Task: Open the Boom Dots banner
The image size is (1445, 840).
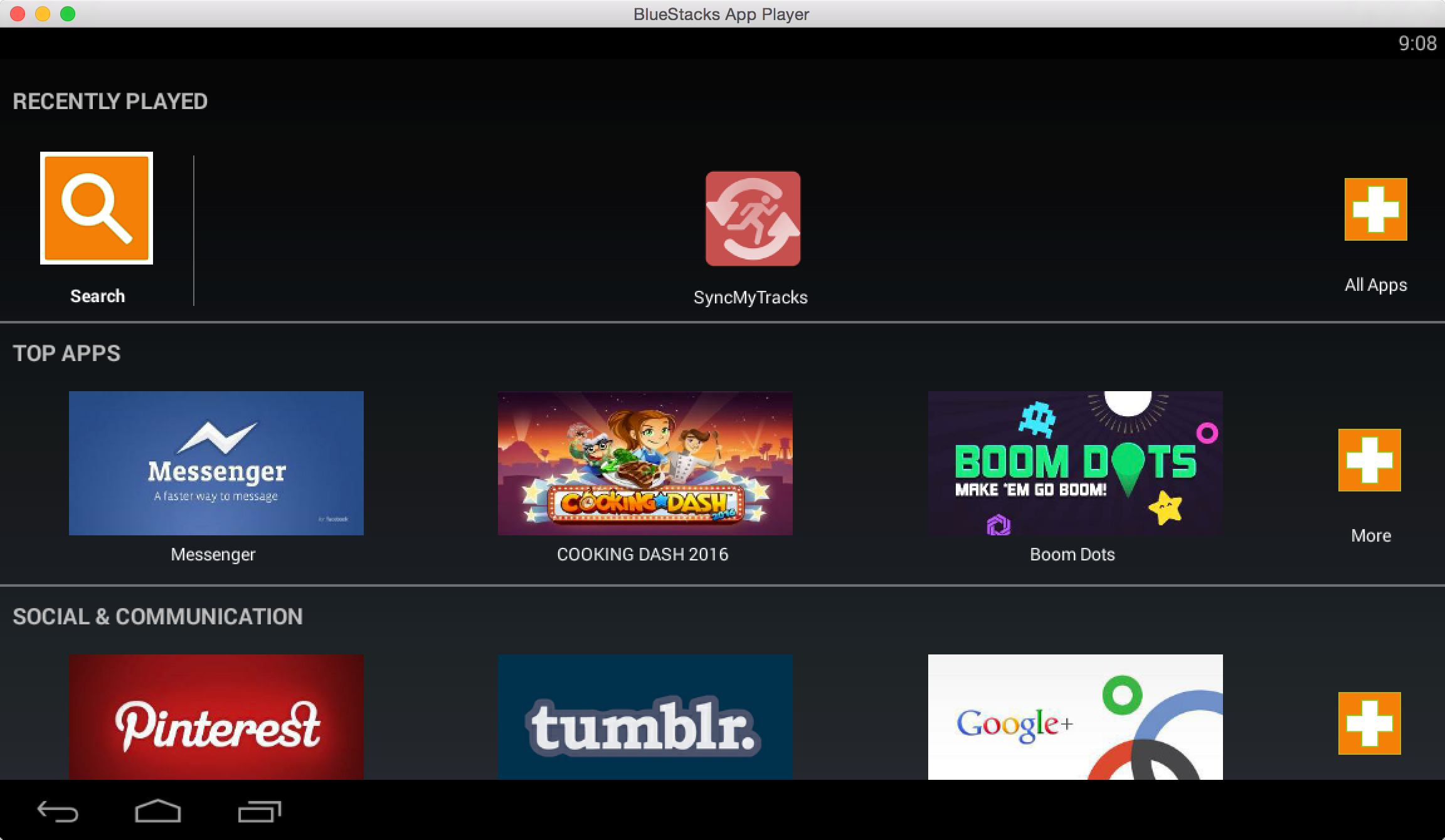Action: (1076, 463)
